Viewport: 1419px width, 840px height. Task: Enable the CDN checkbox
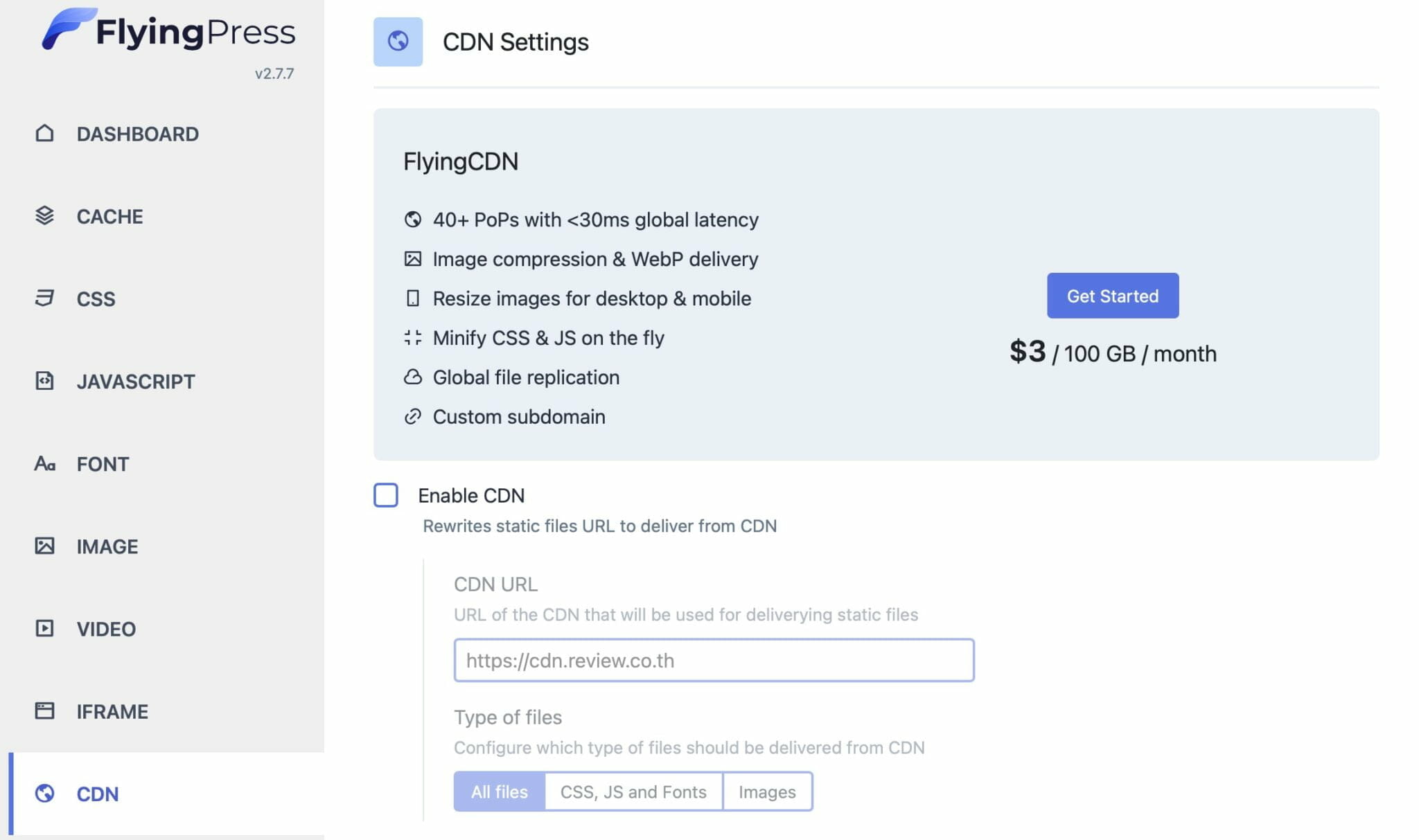386,495
